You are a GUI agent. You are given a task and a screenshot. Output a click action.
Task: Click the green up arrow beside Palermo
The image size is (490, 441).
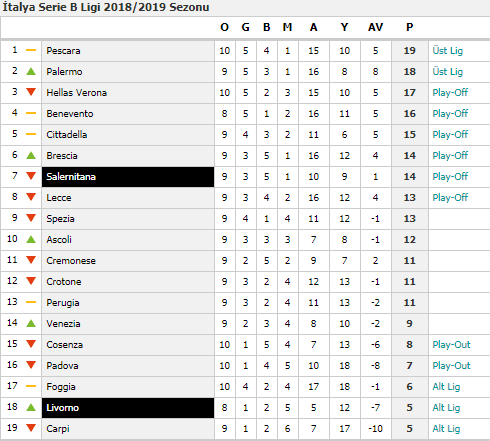coord(31,71)
